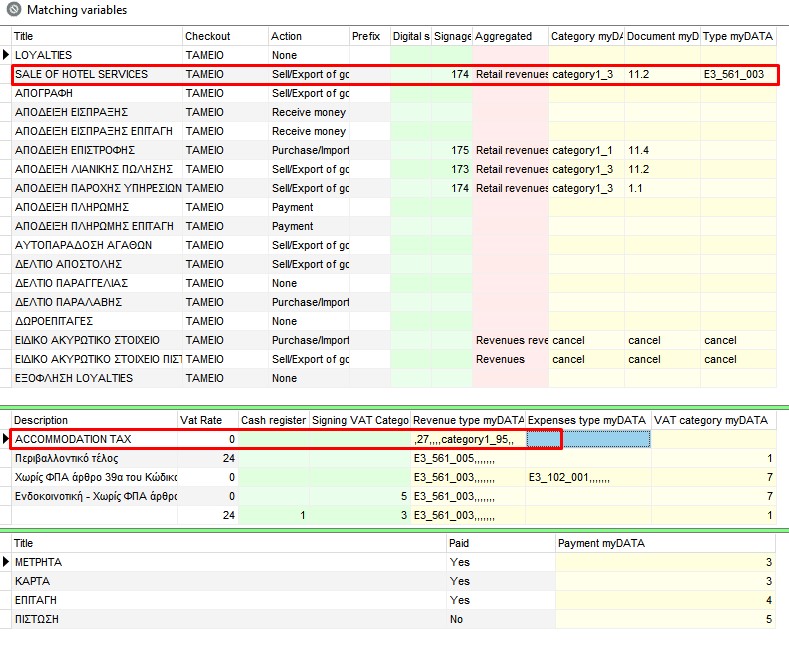Select the ΕΞΟΦΛΗΣΗ LOYALTIES row
The width and height of the screenshot is (789, 647).
point(394,378)
